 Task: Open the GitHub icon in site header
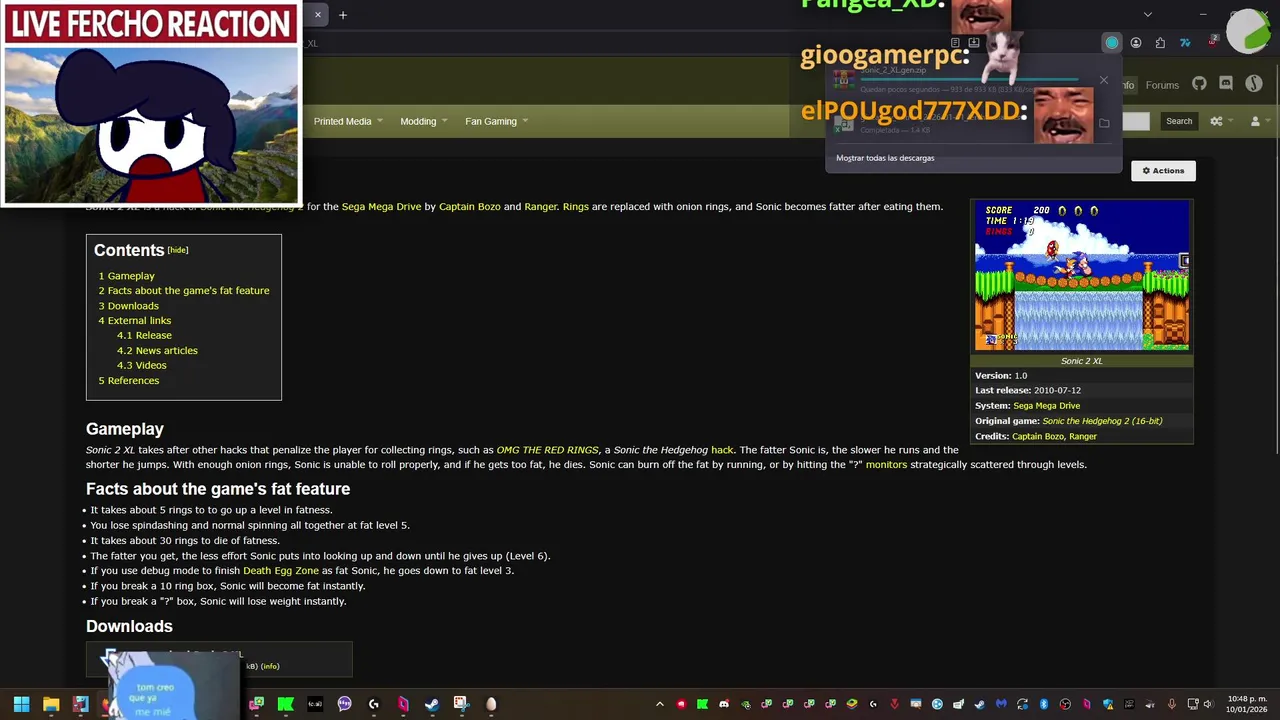pyautogui.click(x=1199, y=85)
